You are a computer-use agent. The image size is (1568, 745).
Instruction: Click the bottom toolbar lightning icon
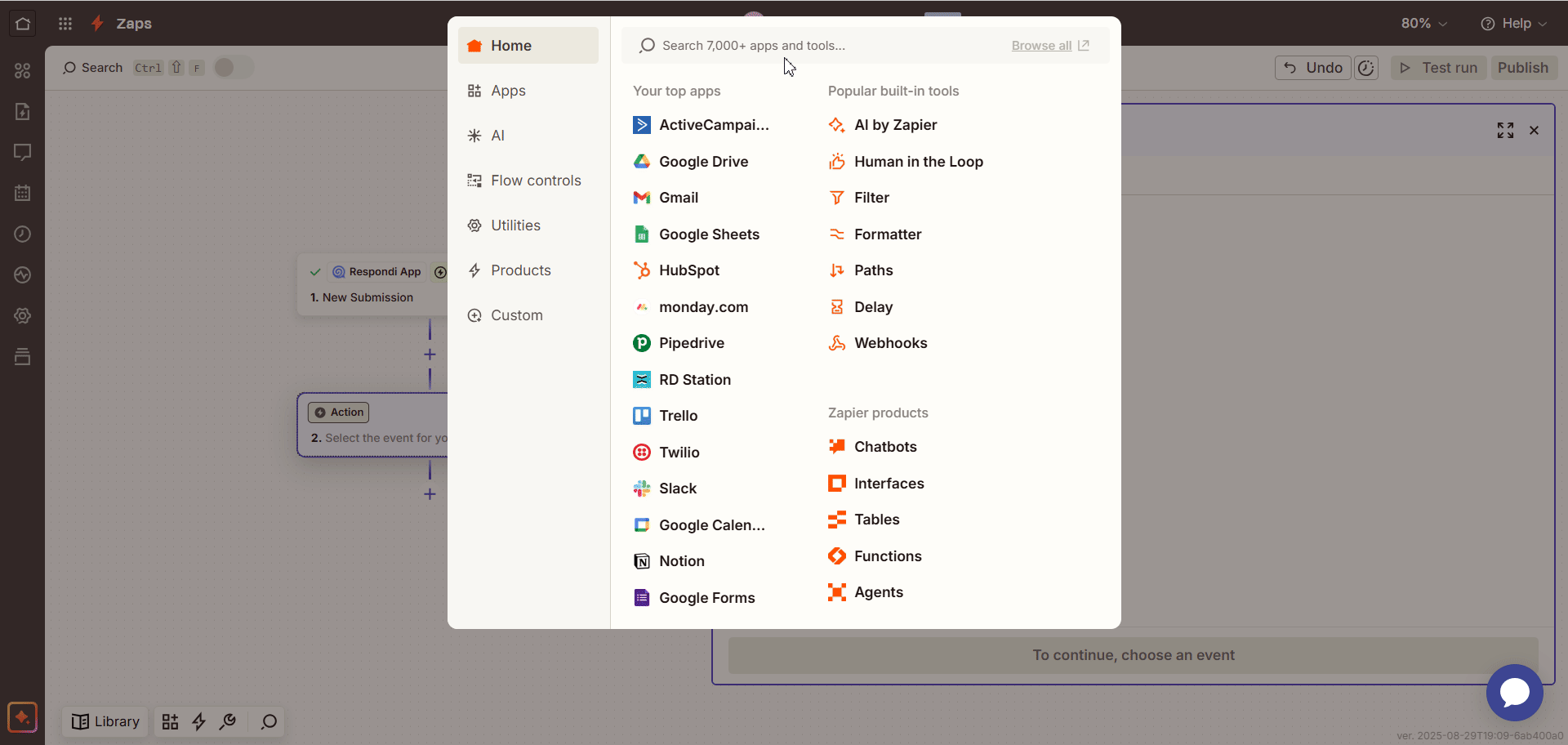[198, 721]
